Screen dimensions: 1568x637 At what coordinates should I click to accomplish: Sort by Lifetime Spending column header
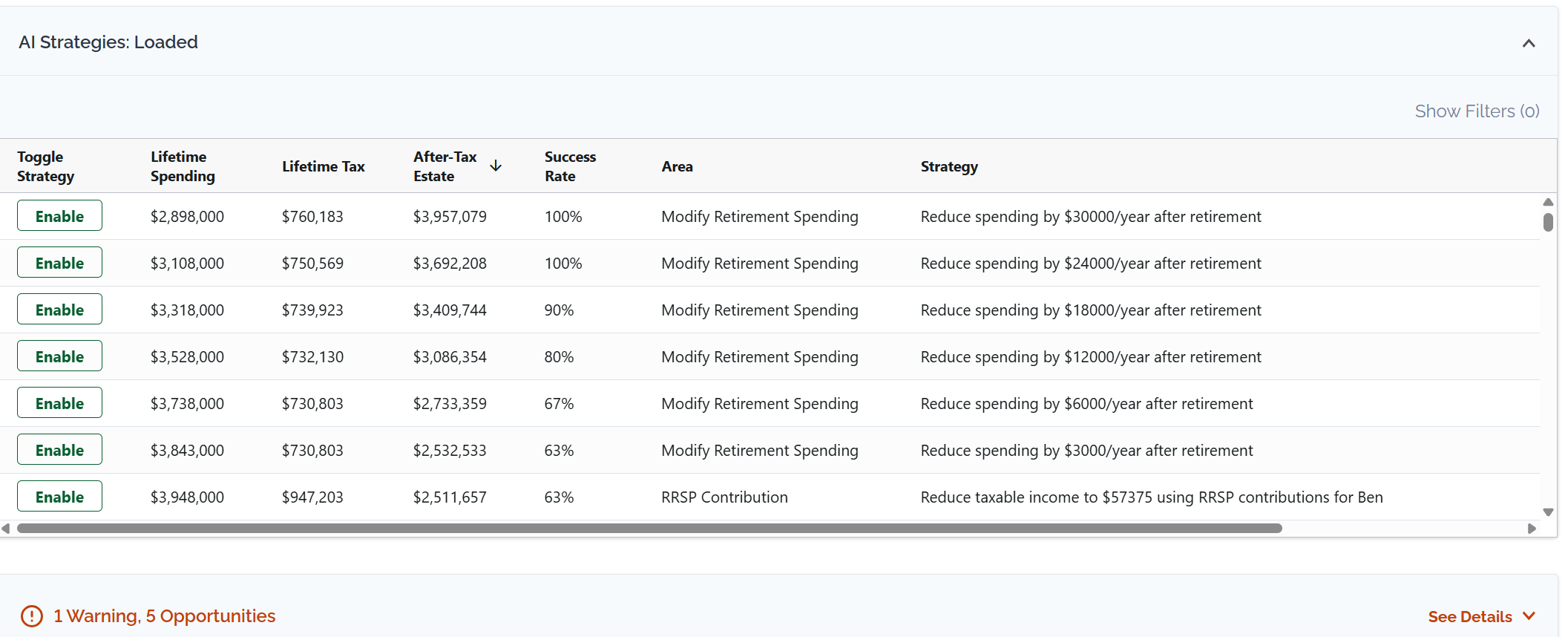(x=183, y=166)
